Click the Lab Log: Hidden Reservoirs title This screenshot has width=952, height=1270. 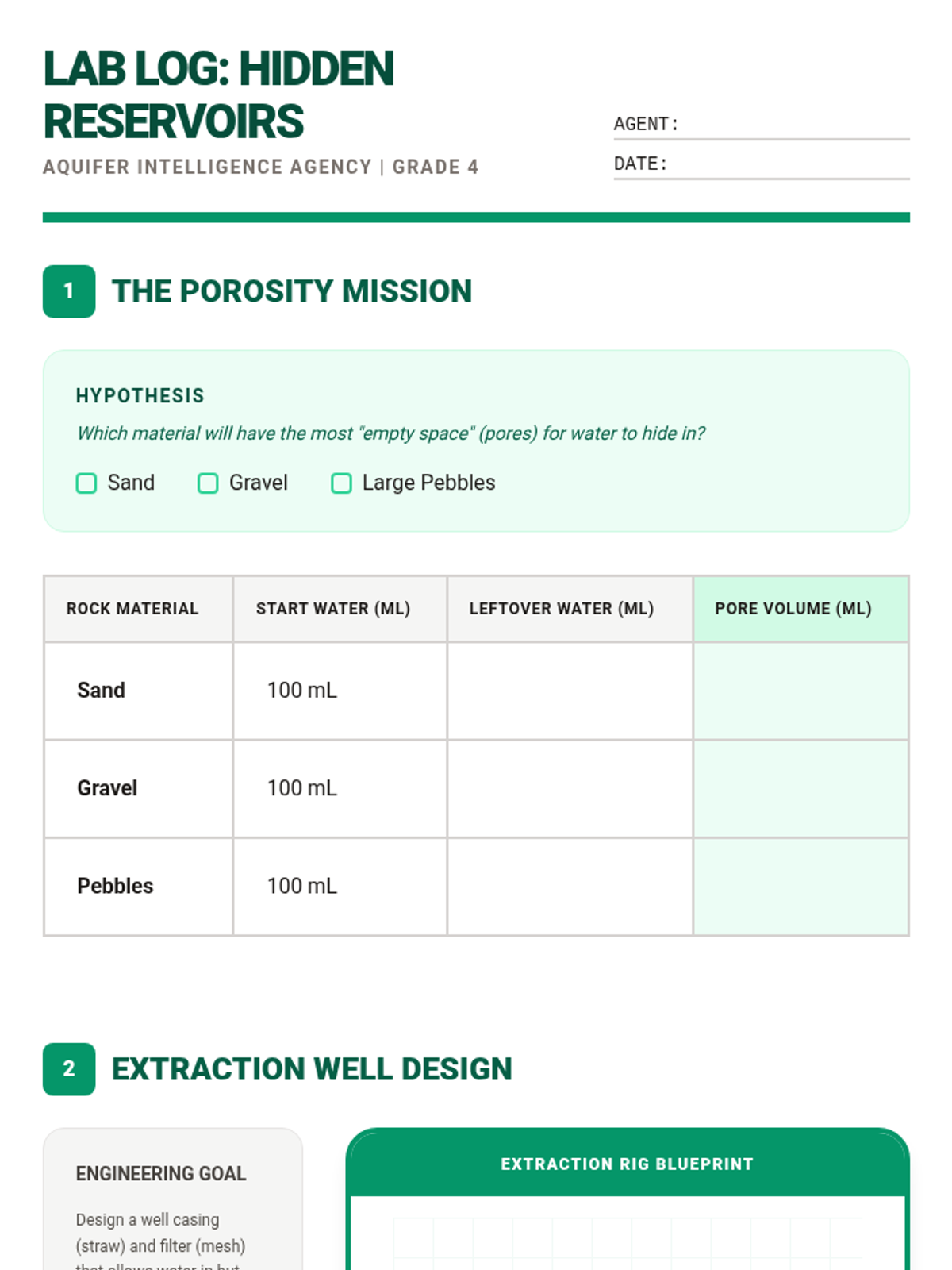pyautogui.click(x=218, y=94)
